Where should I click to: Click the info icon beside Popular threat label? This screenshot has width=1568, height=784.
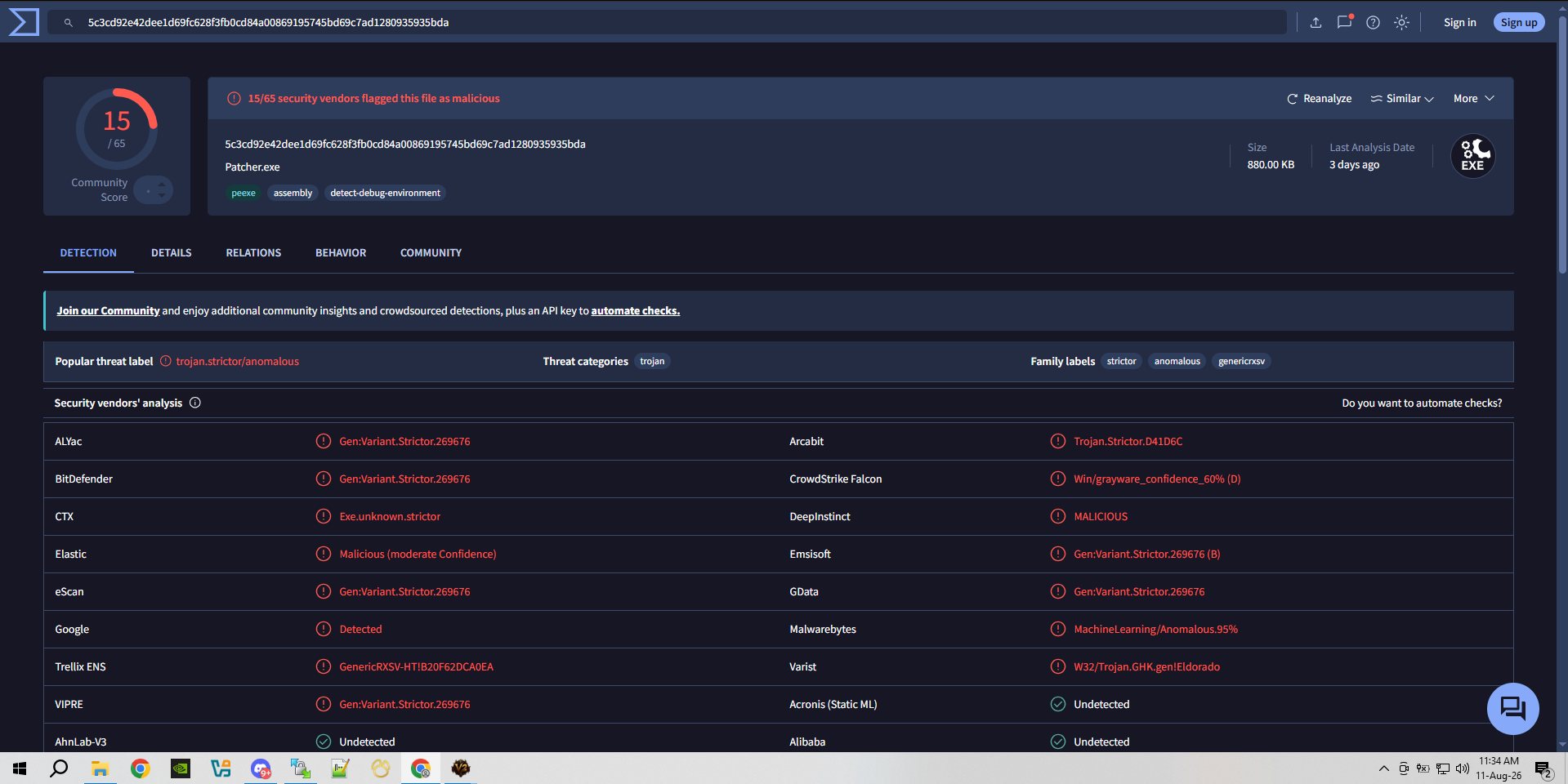pos(166,362)
